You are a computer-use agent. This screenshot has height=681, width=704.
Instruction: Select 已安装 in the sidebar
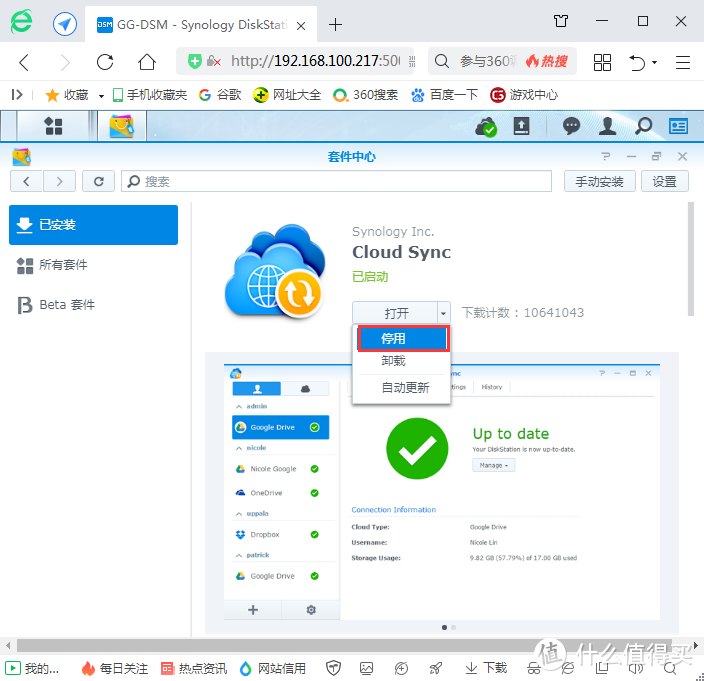coord(93,225)
